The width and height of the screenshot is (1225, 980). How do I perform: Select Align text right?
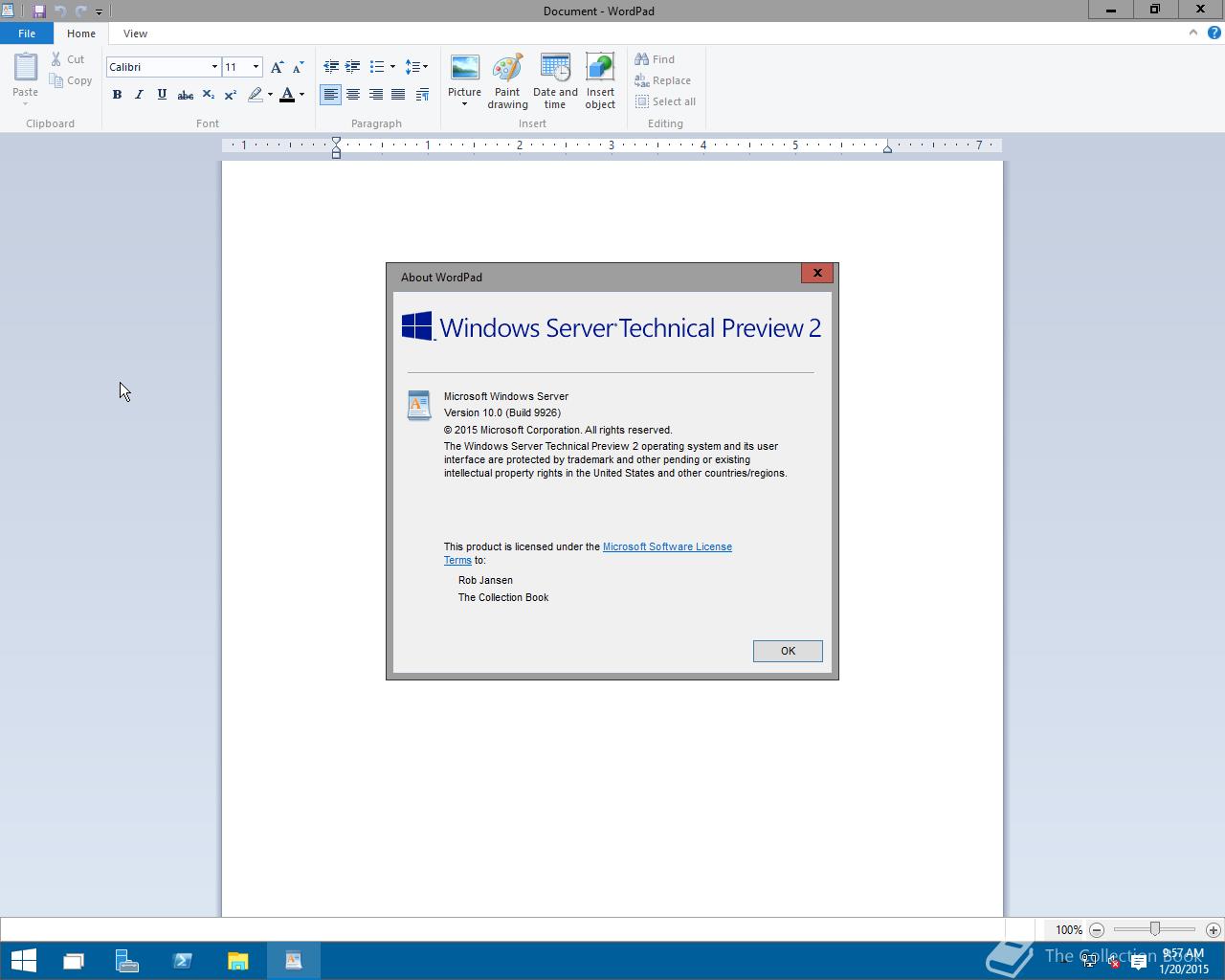pyautogui.click(x=376, y=95)
